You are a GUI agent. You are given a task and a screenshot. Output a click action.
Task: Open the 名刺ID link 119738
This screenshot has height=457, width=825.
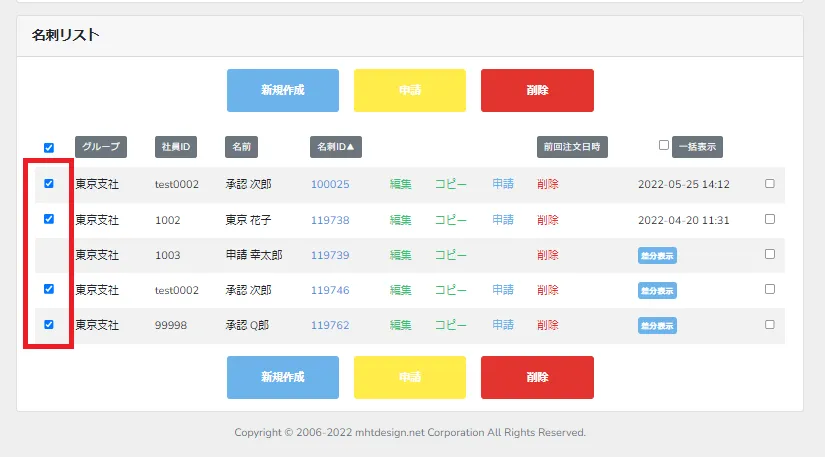[330, 220]
